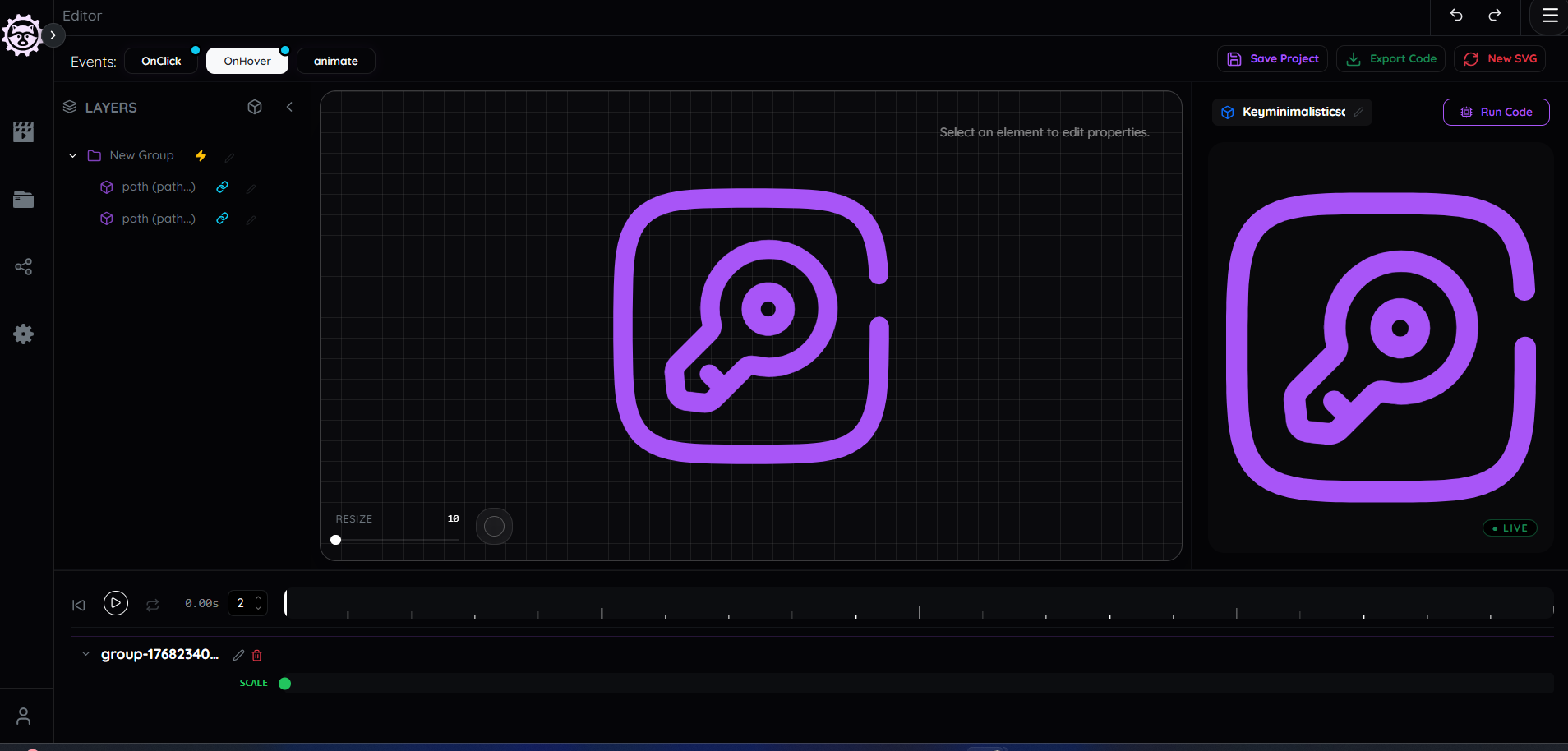This screenshot has height=751, width=1568.
Task: Toggle the SCALE keyframe indicator
Action: click(284, 683)
